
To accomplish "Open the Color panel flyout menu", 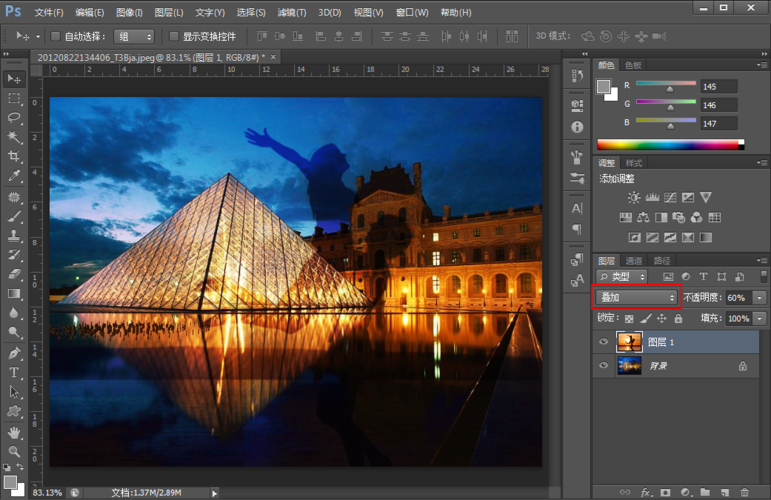I will click(762, 65).
